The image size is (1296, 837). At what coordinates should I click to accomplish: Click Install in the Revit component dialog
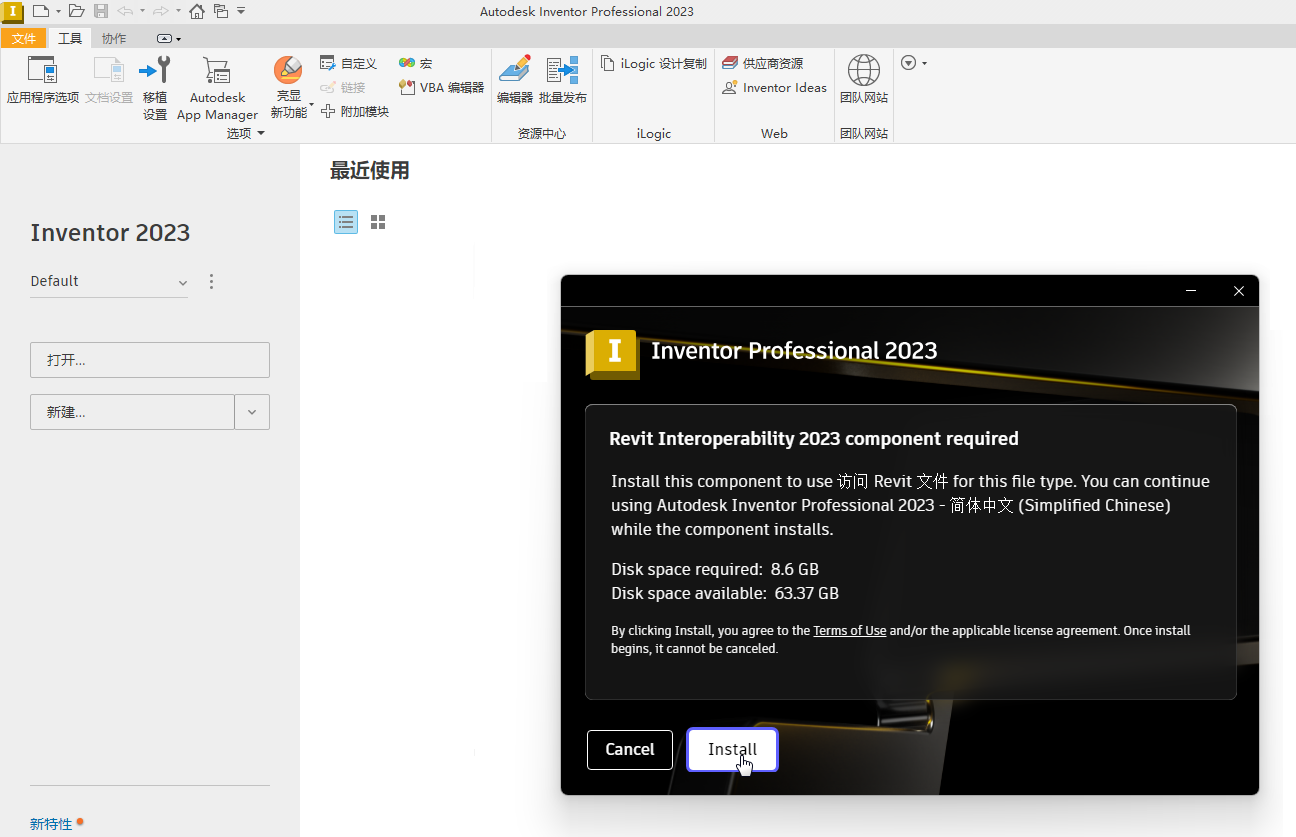(x=732, y=750)
